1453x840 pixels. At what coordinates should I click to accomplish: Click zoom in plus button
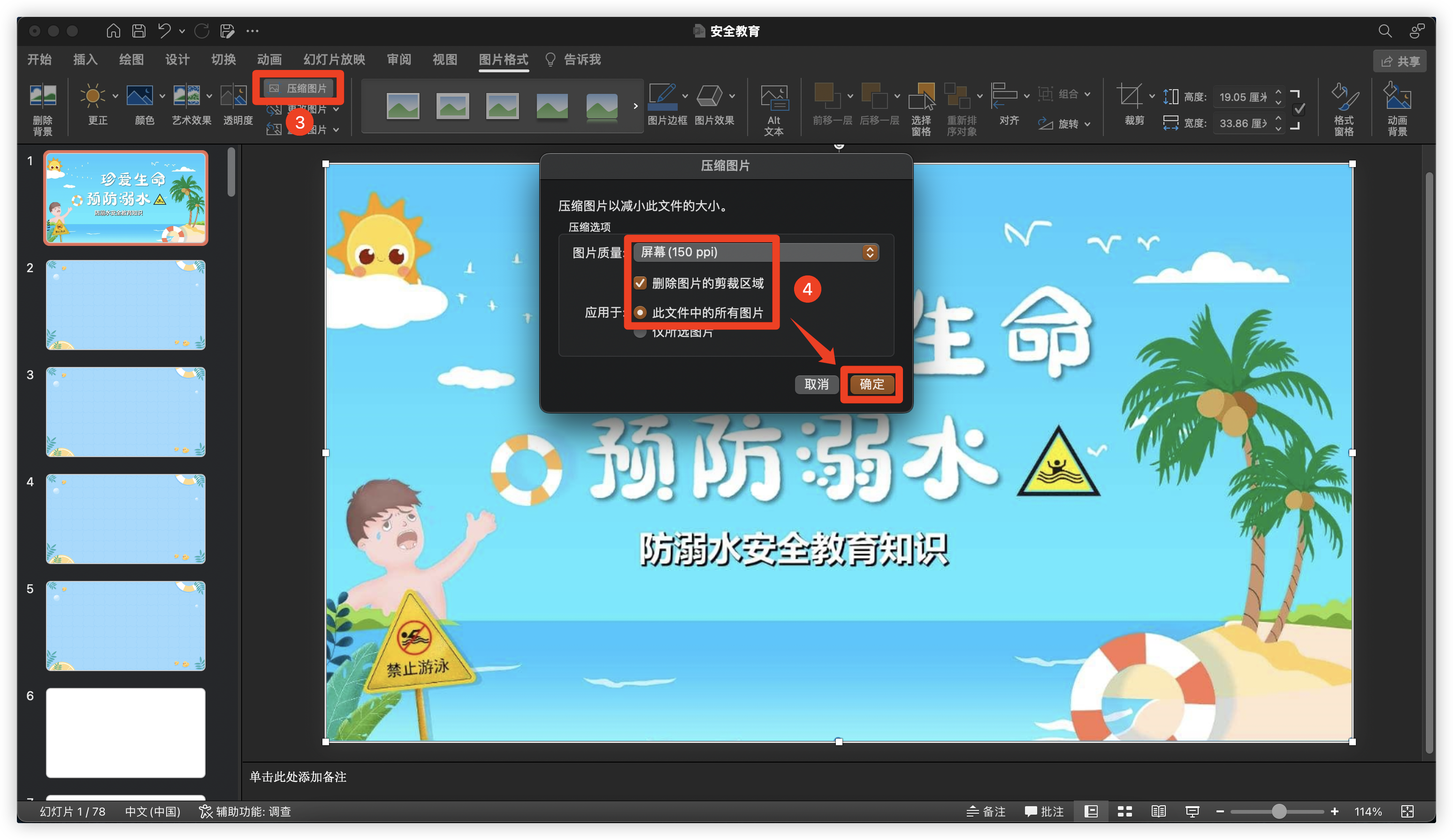[1334, 811]
